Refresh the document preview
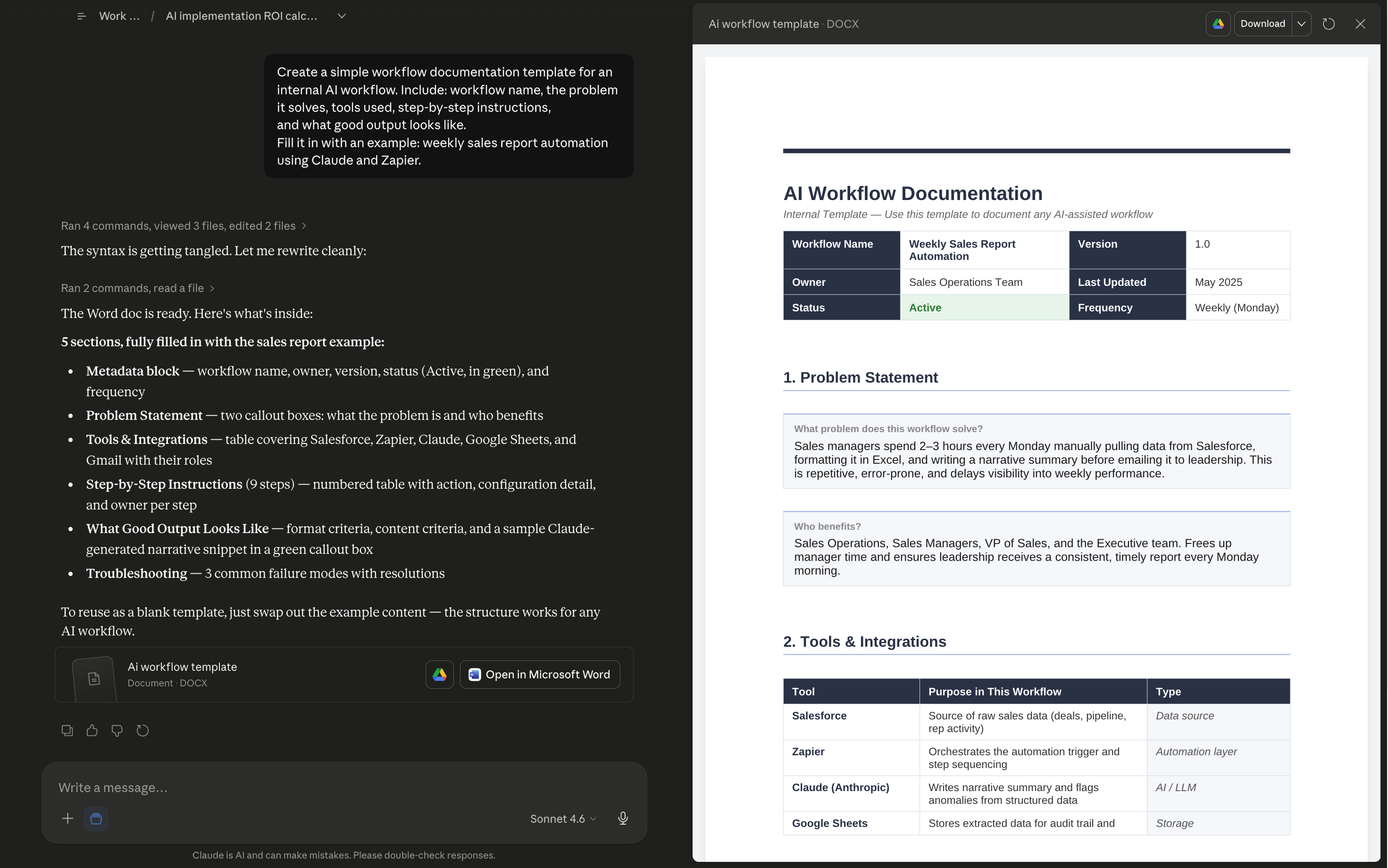The height and width of the screenshot is (868, 1388). [1328, 24]
